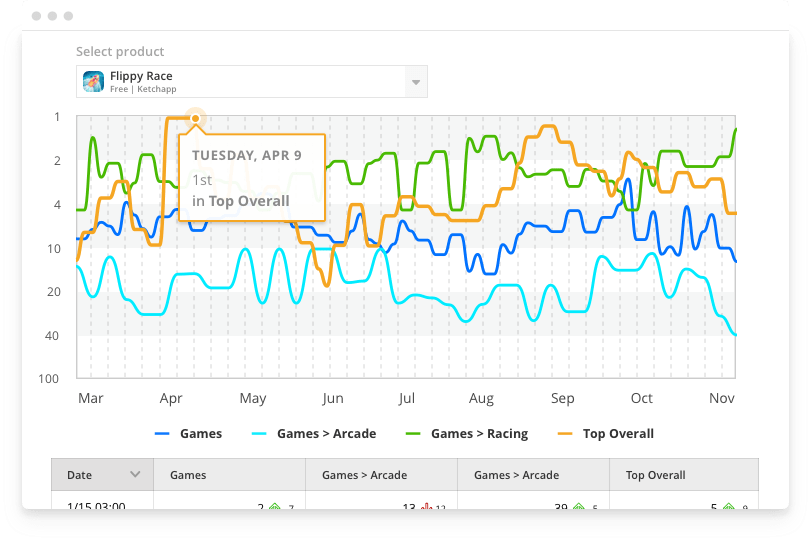
Task: Click the TUESDAY, APR 9 tooltip heading
Action: pyautogui.click(x=247, y=155)
